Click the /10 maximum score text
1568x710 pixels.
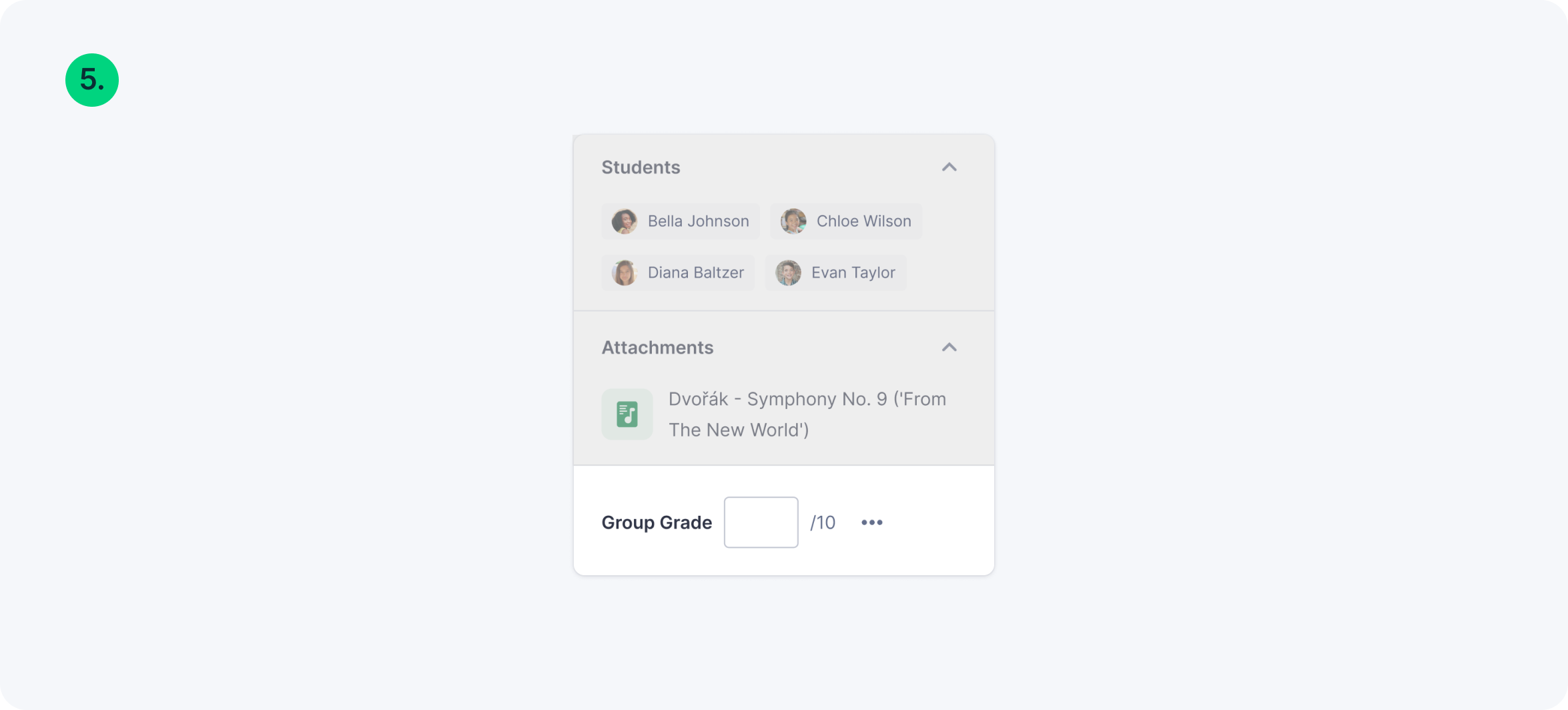pos(823,522)
